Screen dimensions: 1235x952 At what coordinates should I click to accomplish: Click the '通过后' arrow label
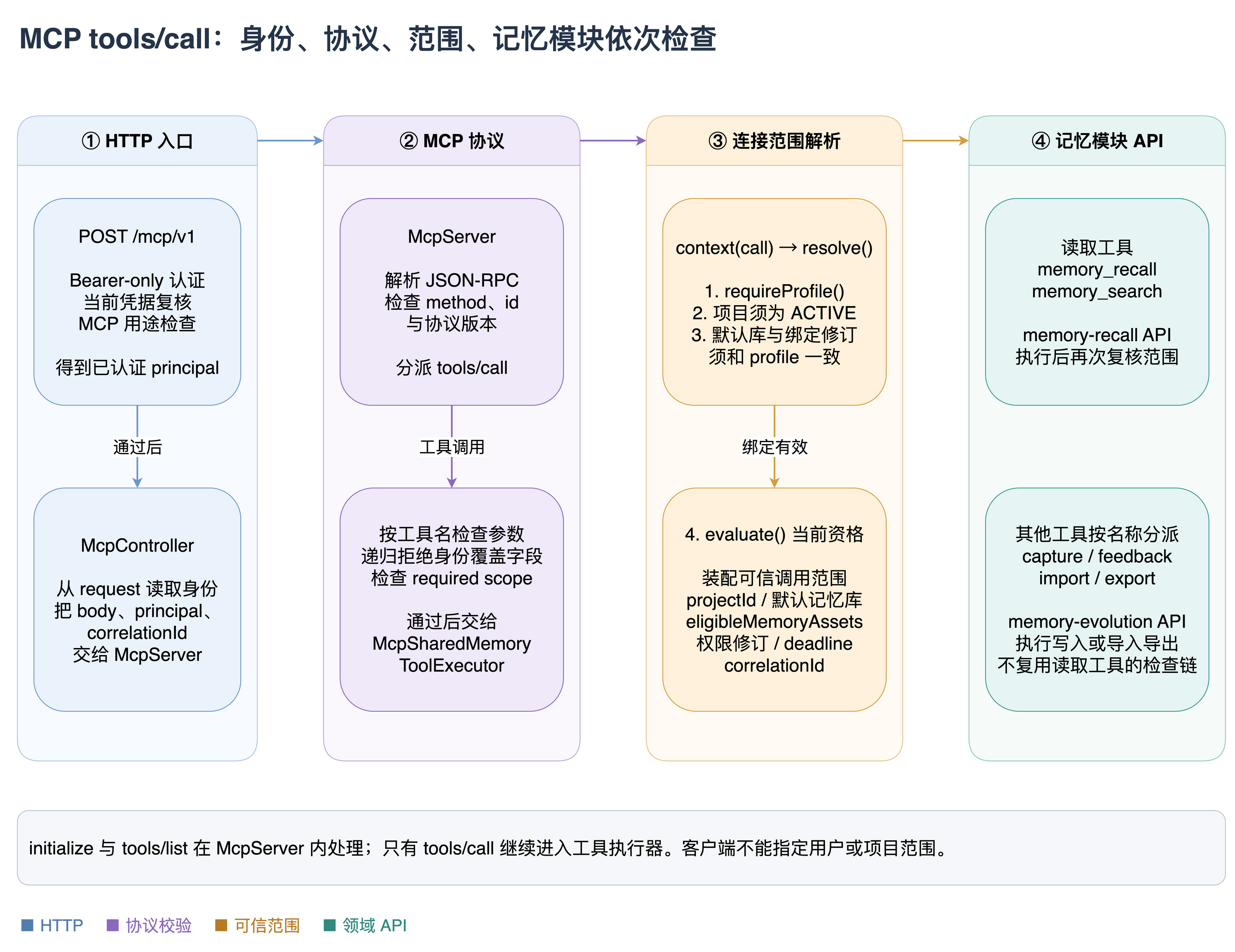(x=137, y=447)
